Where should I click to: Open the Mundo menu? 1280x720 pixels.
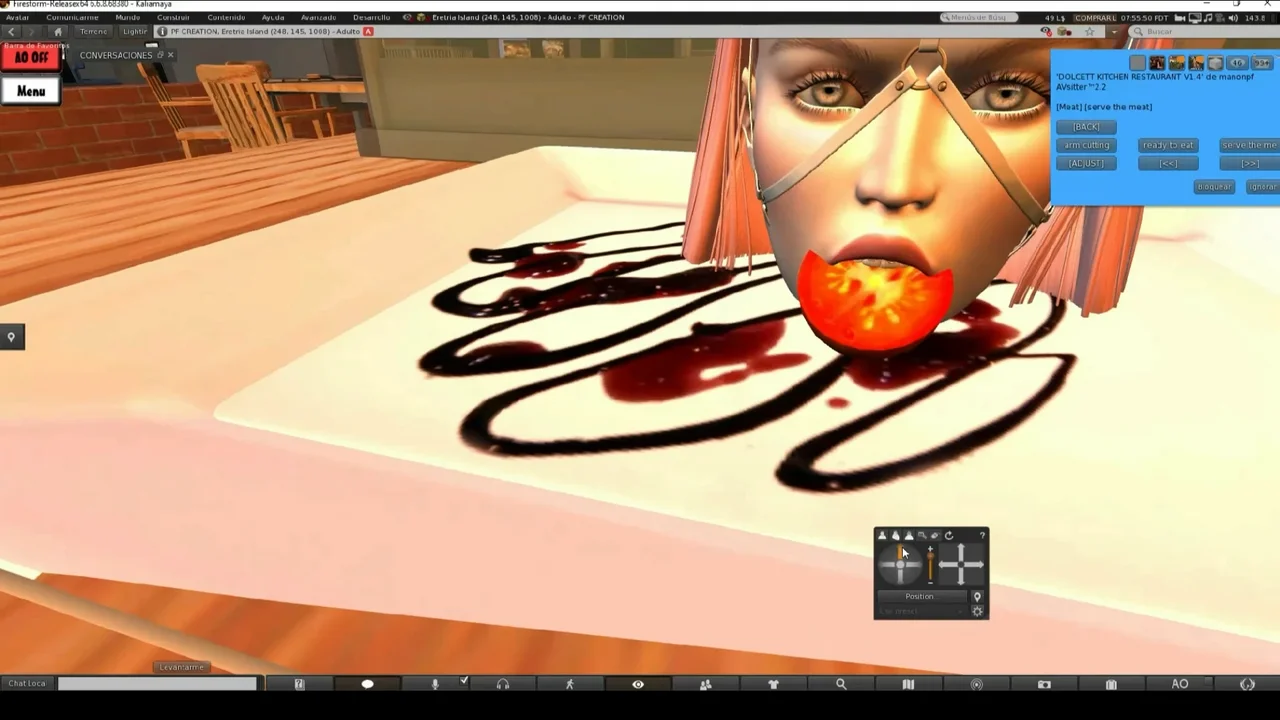tap(127, 17)
